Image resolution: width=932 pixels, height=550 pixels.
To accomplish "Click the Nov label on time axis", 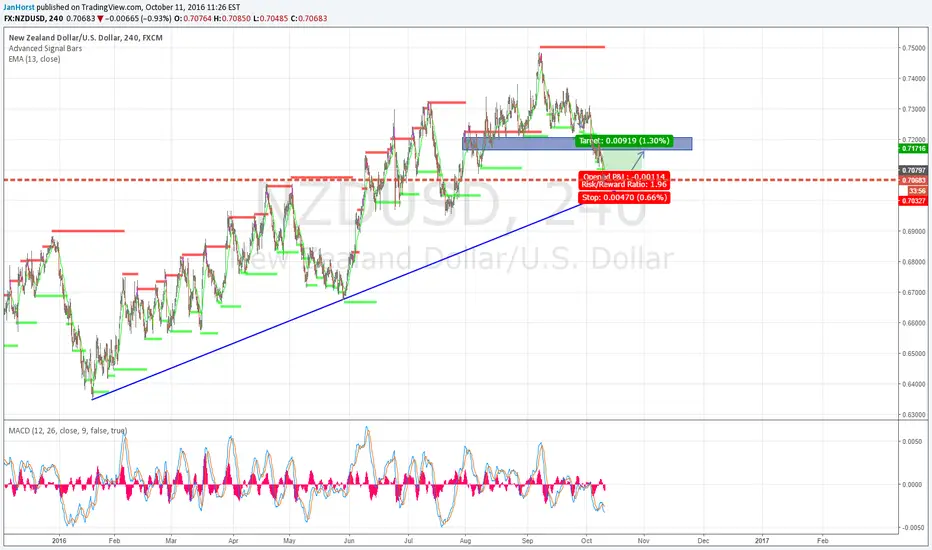I will tap(643, 540).
